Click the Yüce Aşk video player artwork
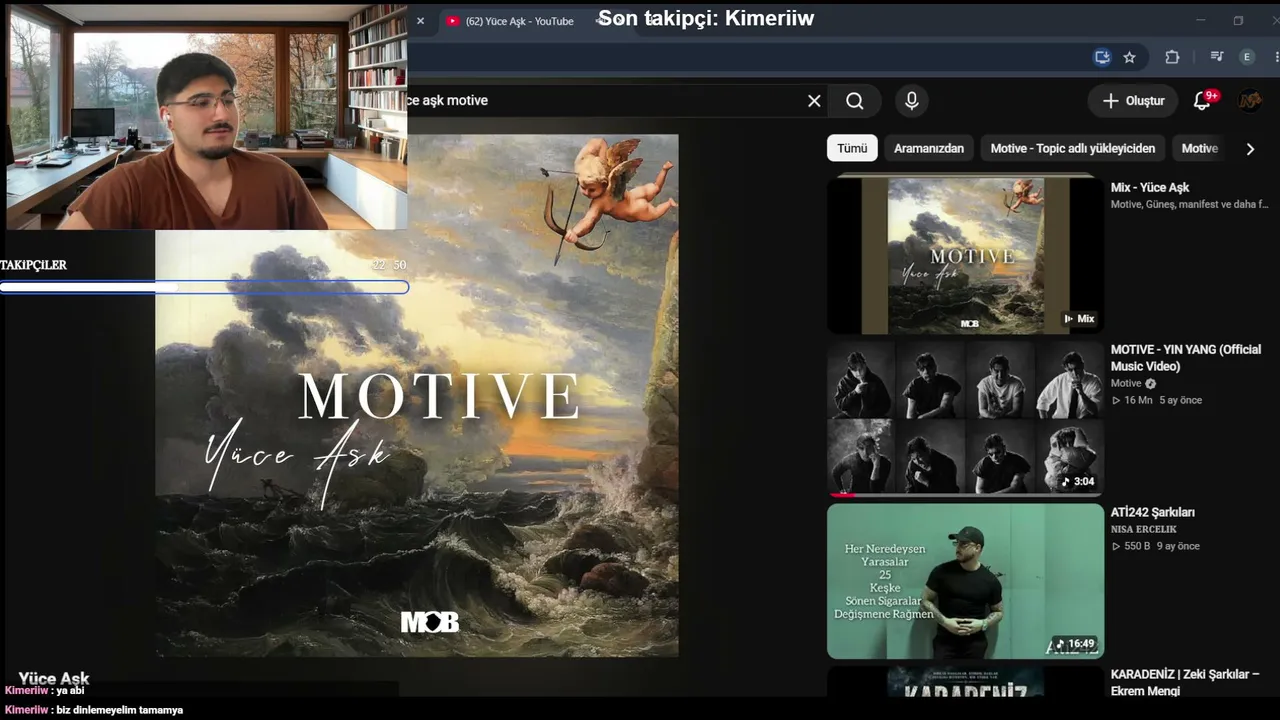 (x=417, y=396)
